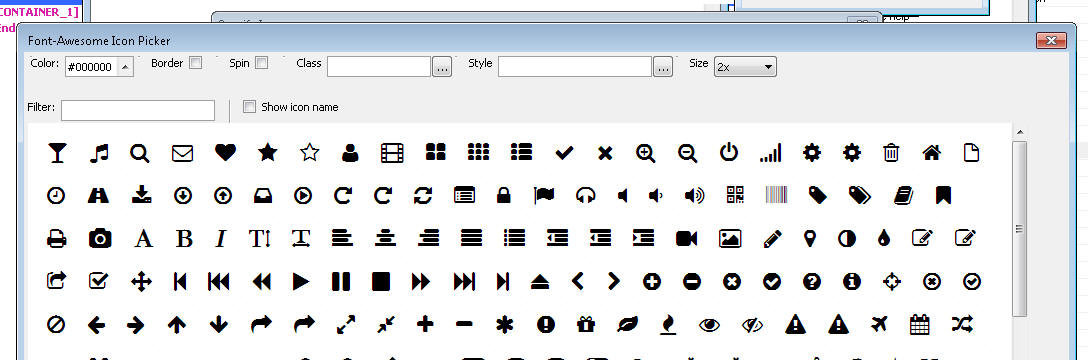
Task: Select the calendar icon
Action: (x=919, y=324)
